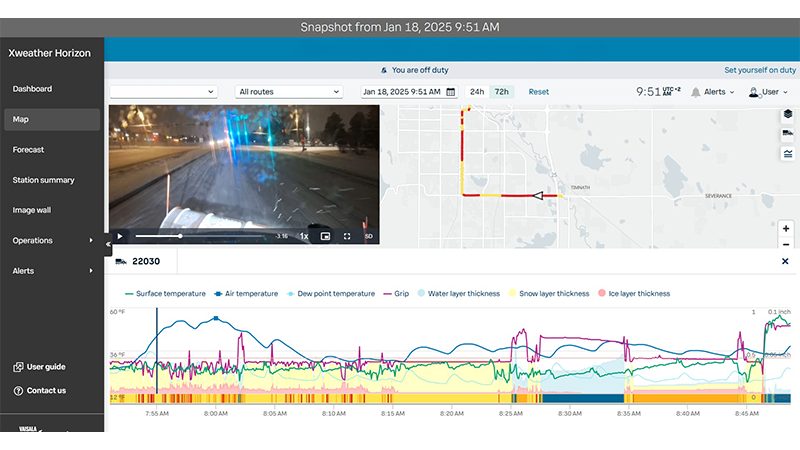The image size is (800, 450).
Task: Go to the Forecast page
Action: click(x=28, y=149)
